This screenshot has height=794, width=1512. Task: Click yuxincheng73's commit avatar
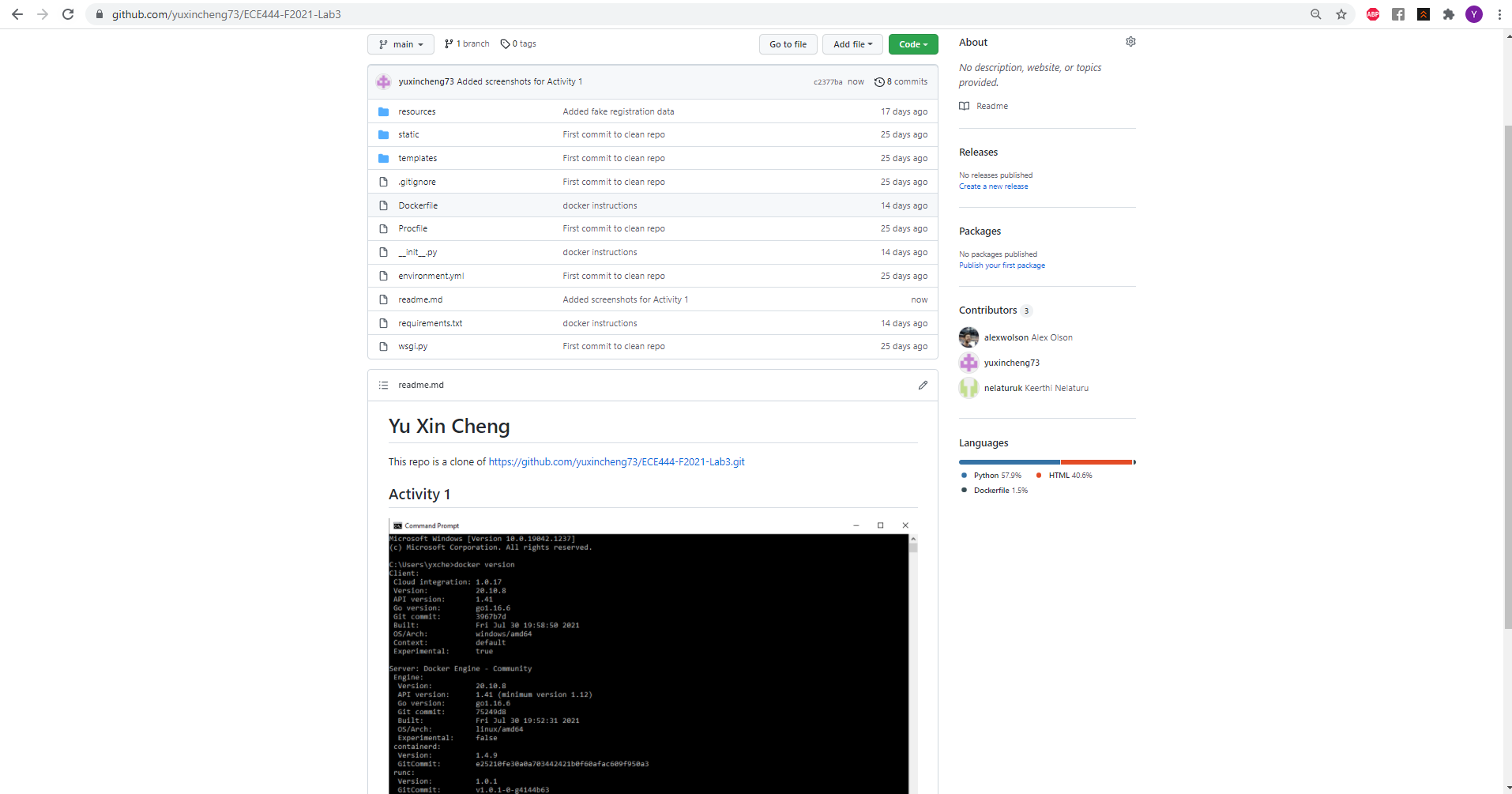click(x=383, y=81)
